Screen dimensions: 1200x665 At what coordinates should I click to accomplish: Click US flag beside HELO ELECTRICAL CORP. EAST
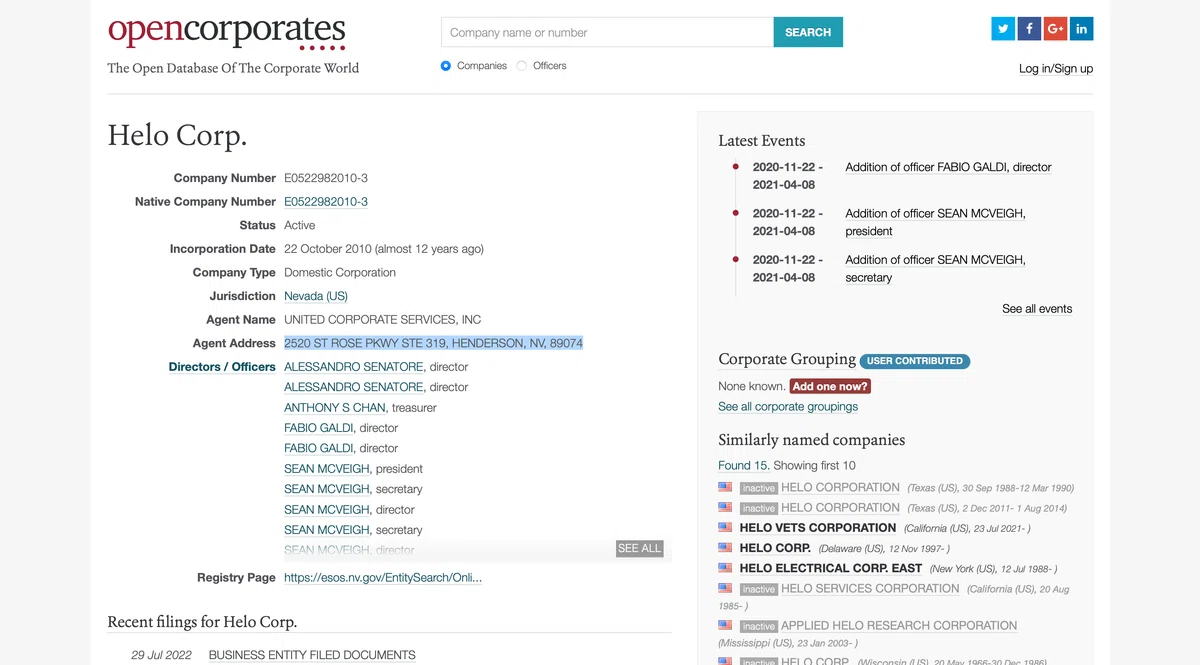725,567
